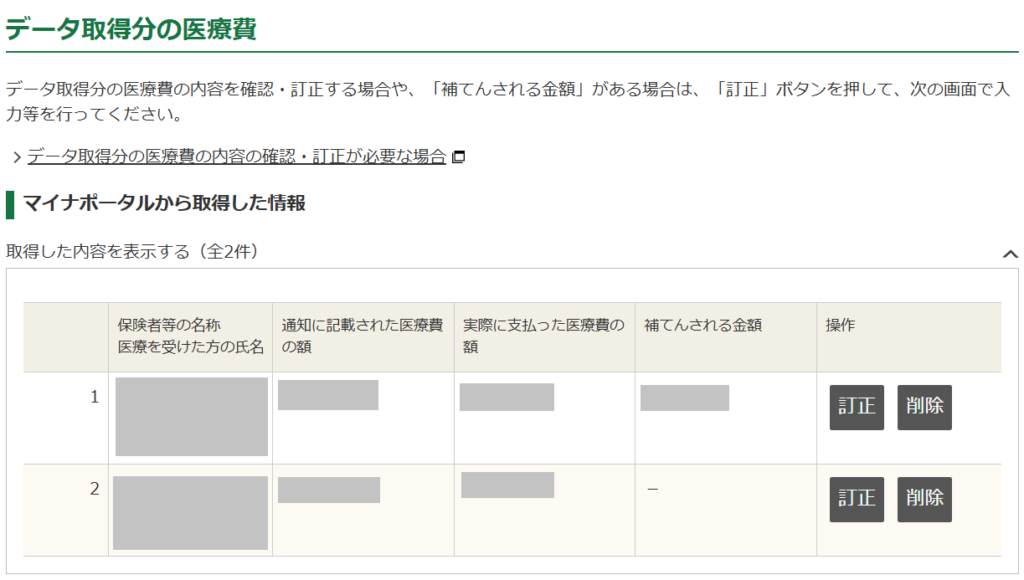Click the マイナポータルから取得した情報 section heading
This screenshot has width=1024, height=580.
coord(163,204)
